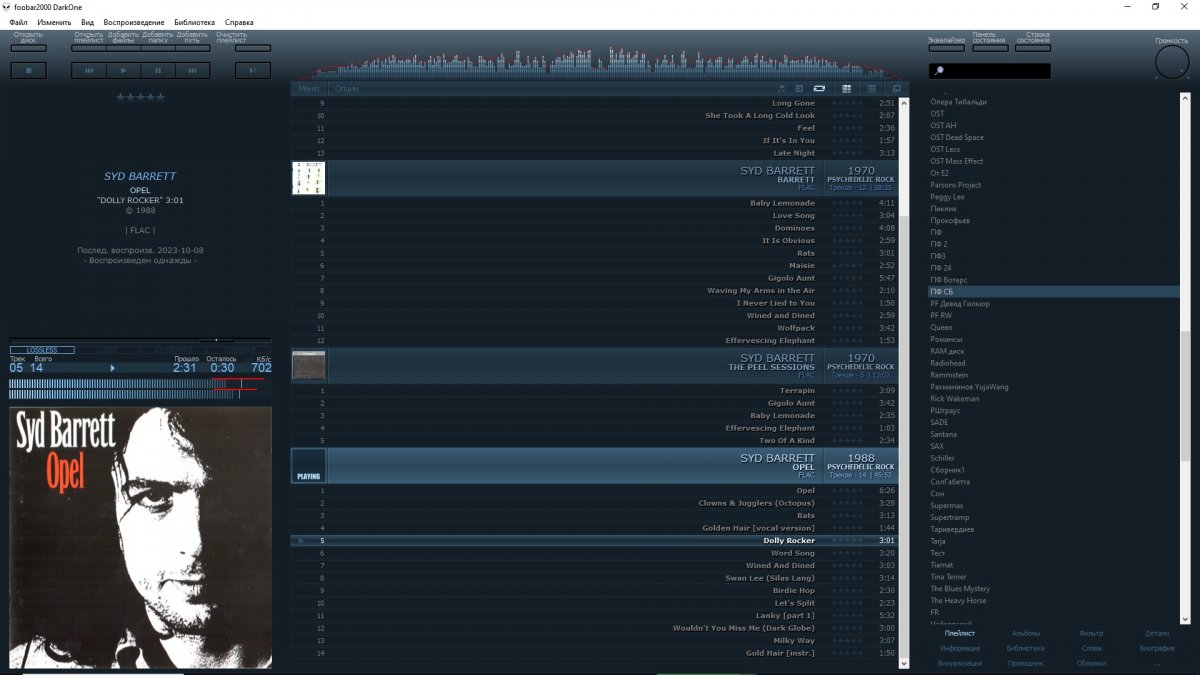Click the play arrow beside track Dolly Rocker
The image size is (1200, 675).
[x=302, y=540]
